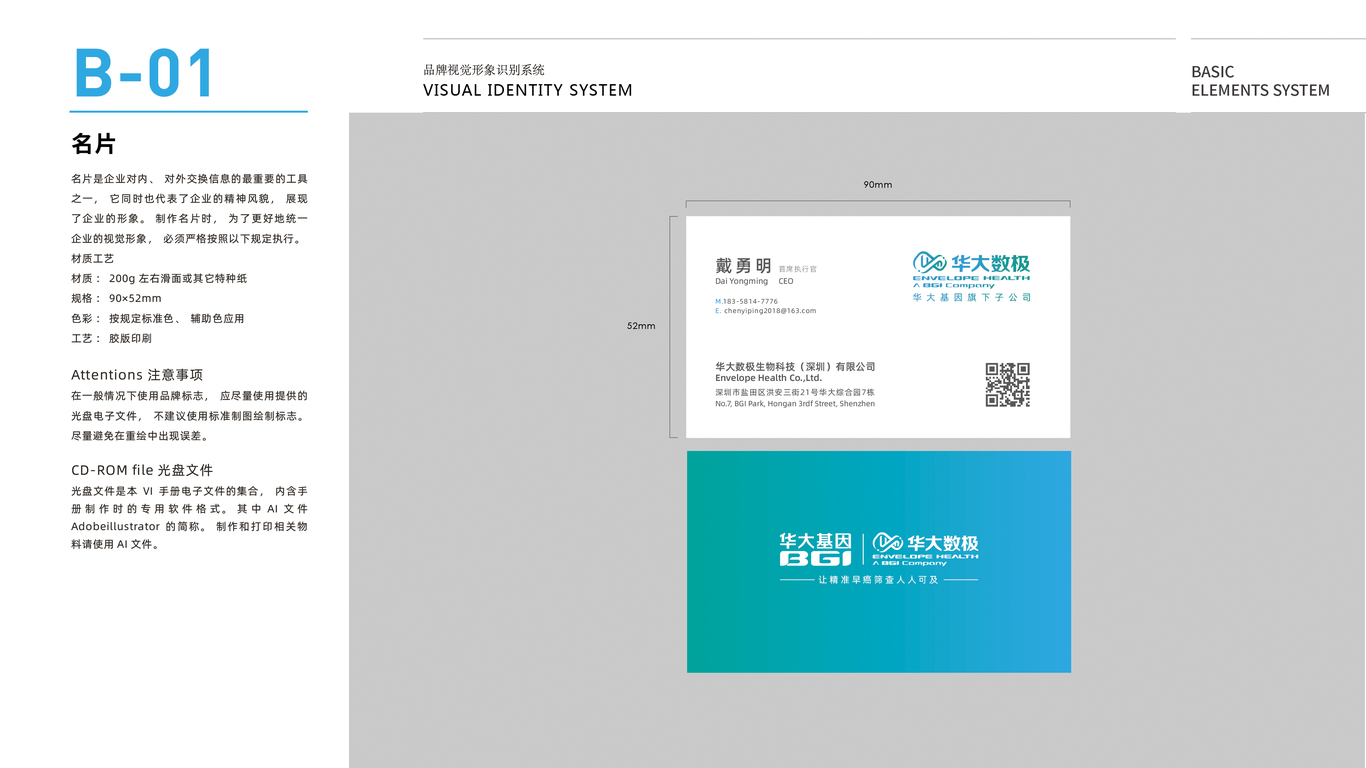
Task: Click the line starting 尽量避免在重绘中出现误差
Action: coord(140,436)
